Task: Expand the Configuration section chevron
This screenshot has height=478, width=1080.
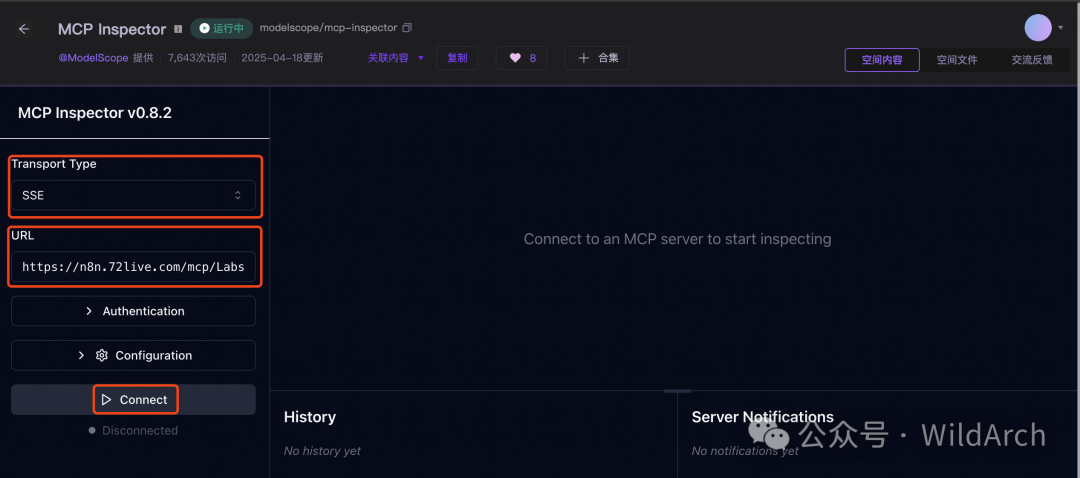Action: [82, 355]
